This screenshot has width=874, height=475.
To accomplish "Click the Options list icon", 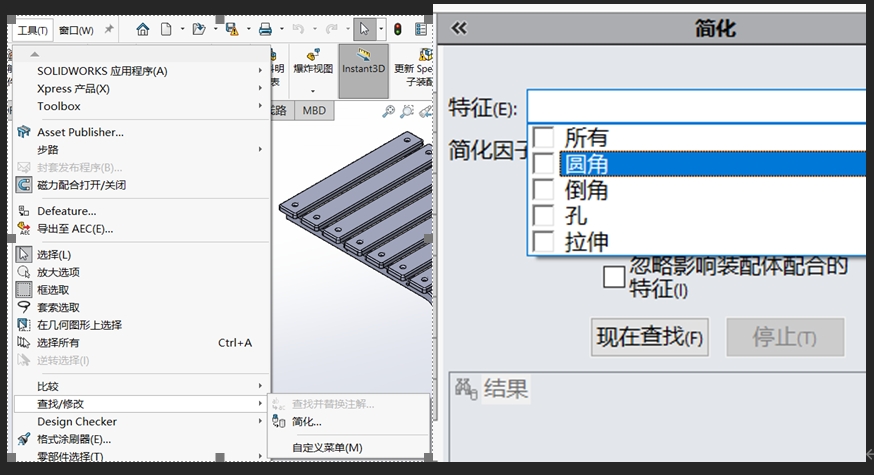I will point(421,29).
